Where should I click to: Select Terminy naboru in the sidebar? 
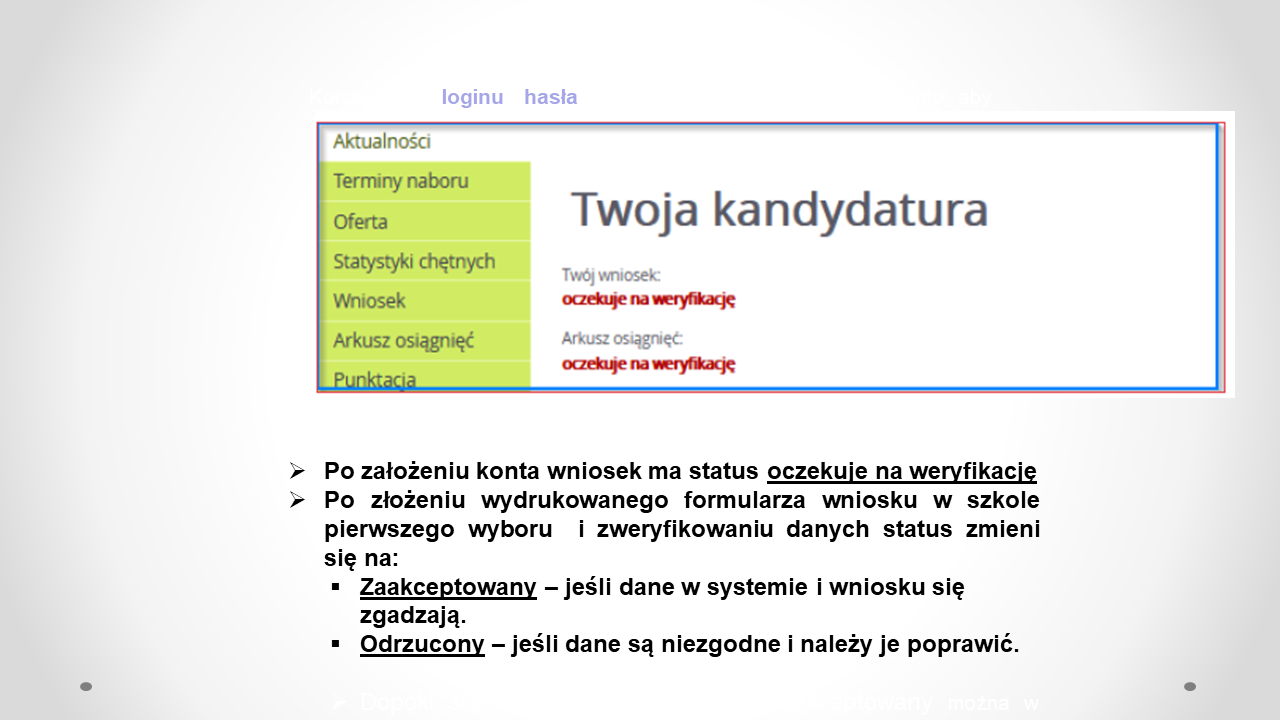tap(400, 181)
